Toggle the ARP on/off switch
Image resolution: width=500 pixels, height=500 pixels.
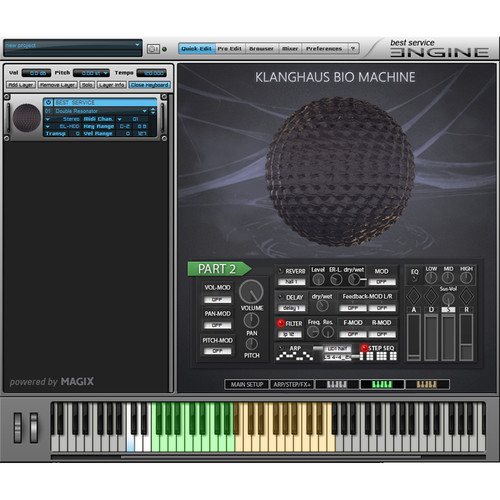coord(281,348)
